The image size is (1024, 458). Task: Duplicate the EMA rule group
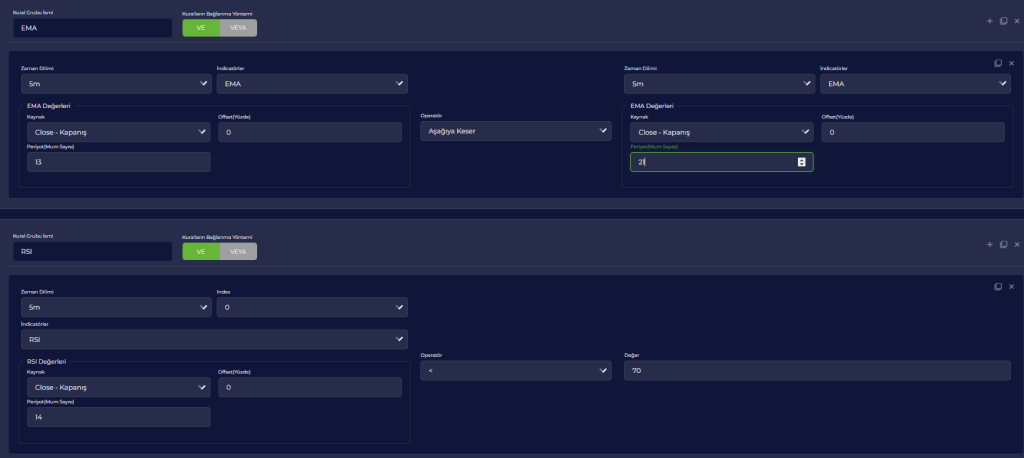pyautogui.click(x=1004, y=22)
